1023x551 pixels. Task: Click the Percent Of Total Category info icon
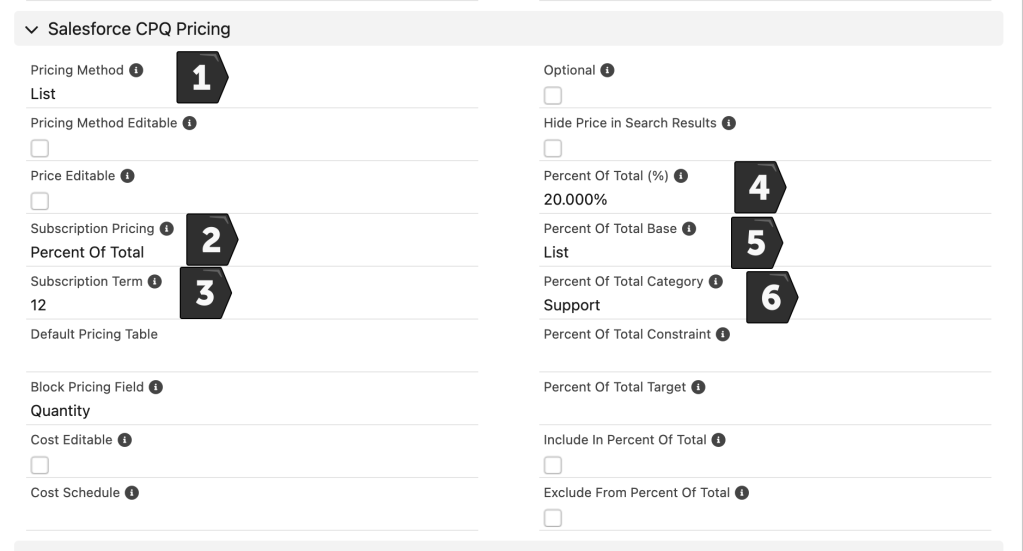tap(716, 282)
